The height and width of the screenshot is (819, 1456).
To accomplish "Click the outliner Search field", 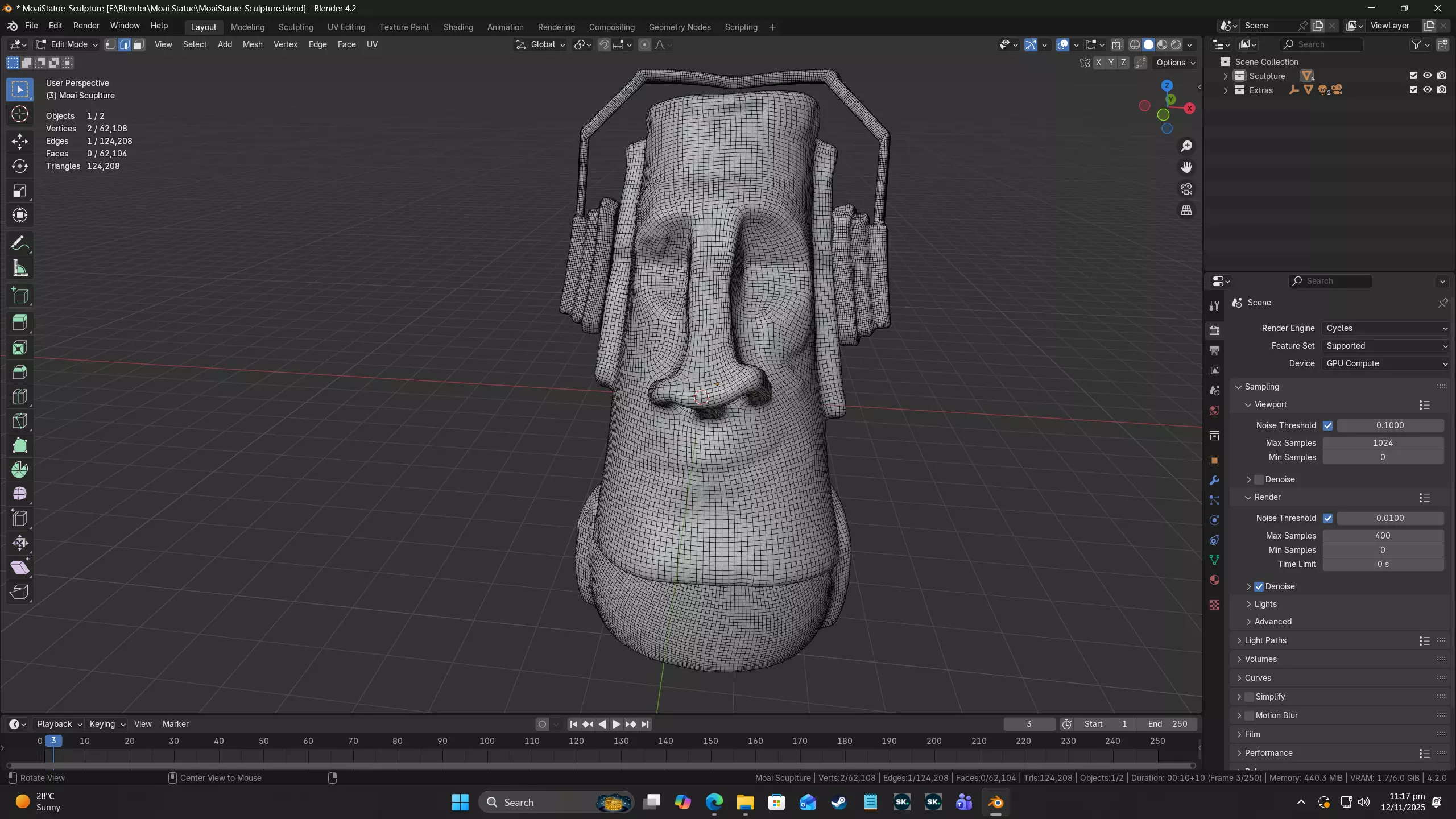I will tap(1322, 44).
